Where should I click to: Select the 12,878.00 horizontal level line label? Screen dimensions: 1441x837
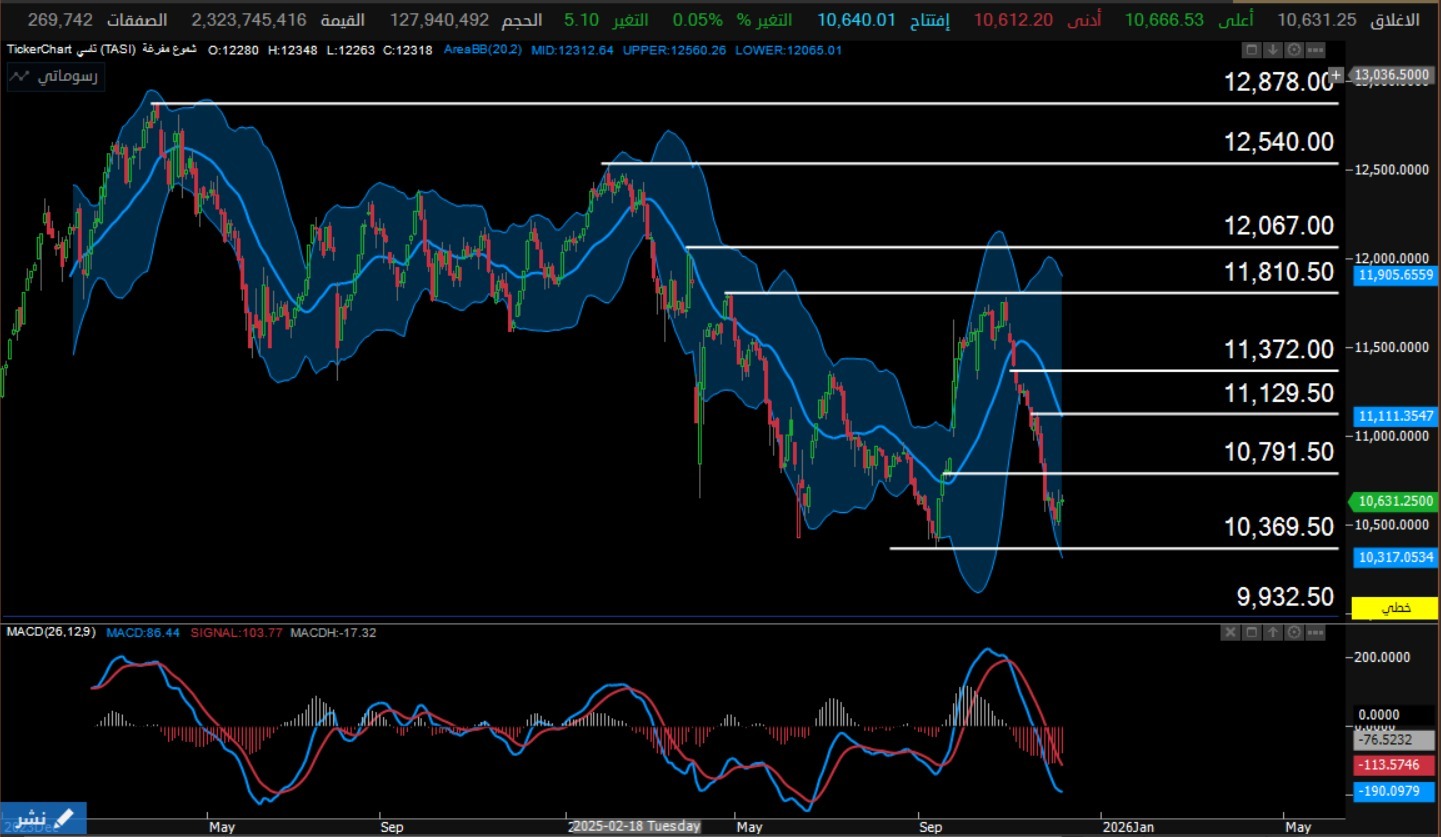(1278, 82)
